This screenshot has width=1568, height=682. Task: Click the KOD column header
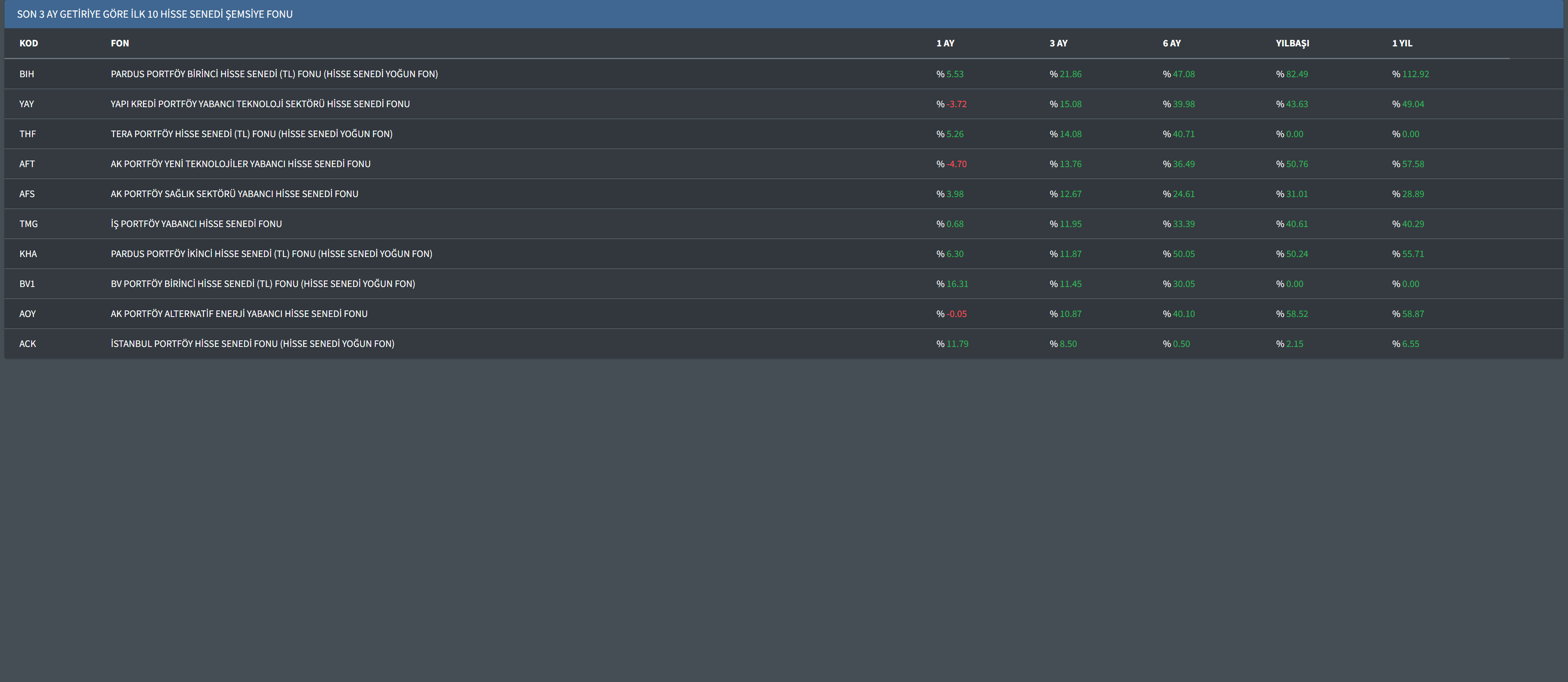[29, 43]
